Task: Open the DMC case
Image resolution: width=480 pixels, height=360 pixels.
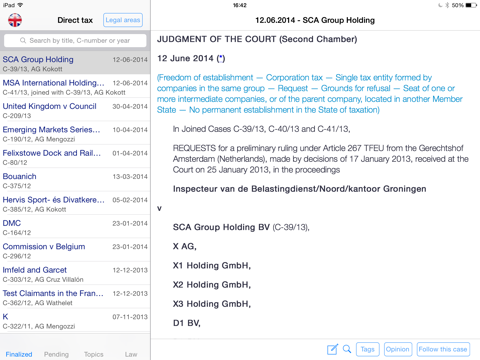Action: pyautogui.click(x=75, y=227)
